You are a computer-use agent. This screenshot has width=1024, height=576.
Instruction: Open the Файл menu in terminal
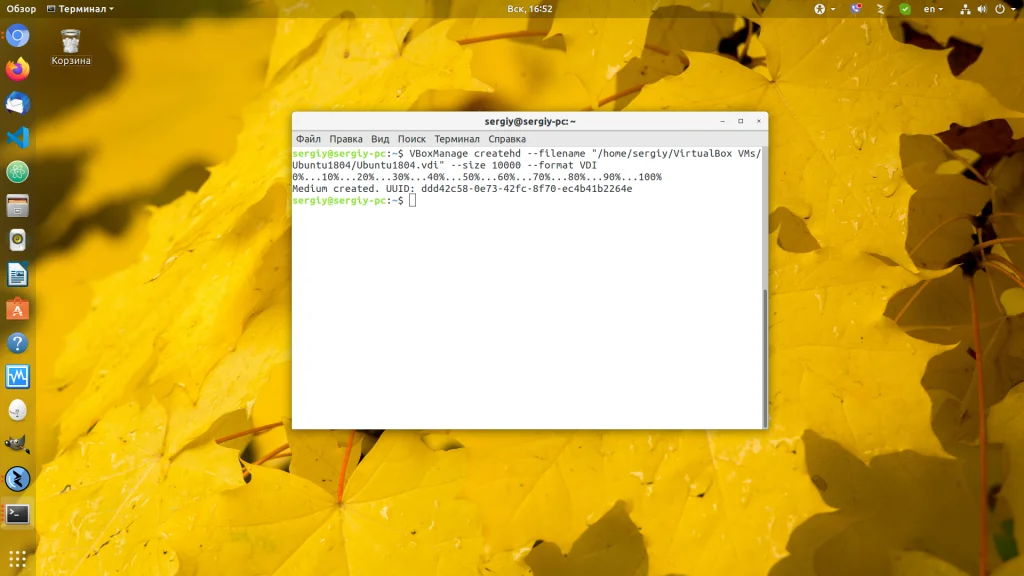tap(308, 139)
